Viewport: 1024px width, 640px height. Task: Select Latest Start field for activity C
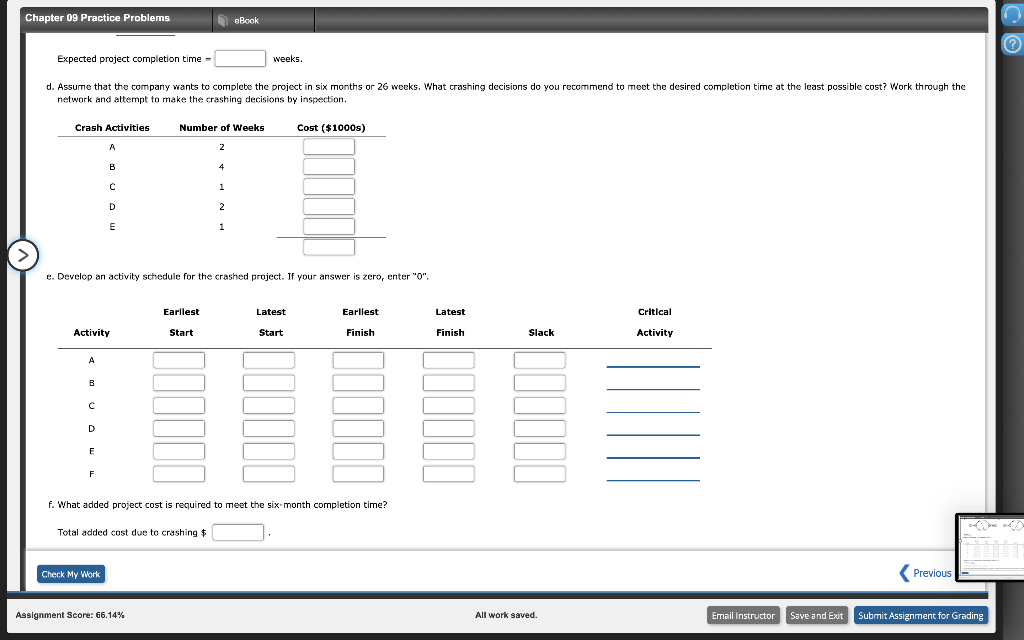(268, 406)
